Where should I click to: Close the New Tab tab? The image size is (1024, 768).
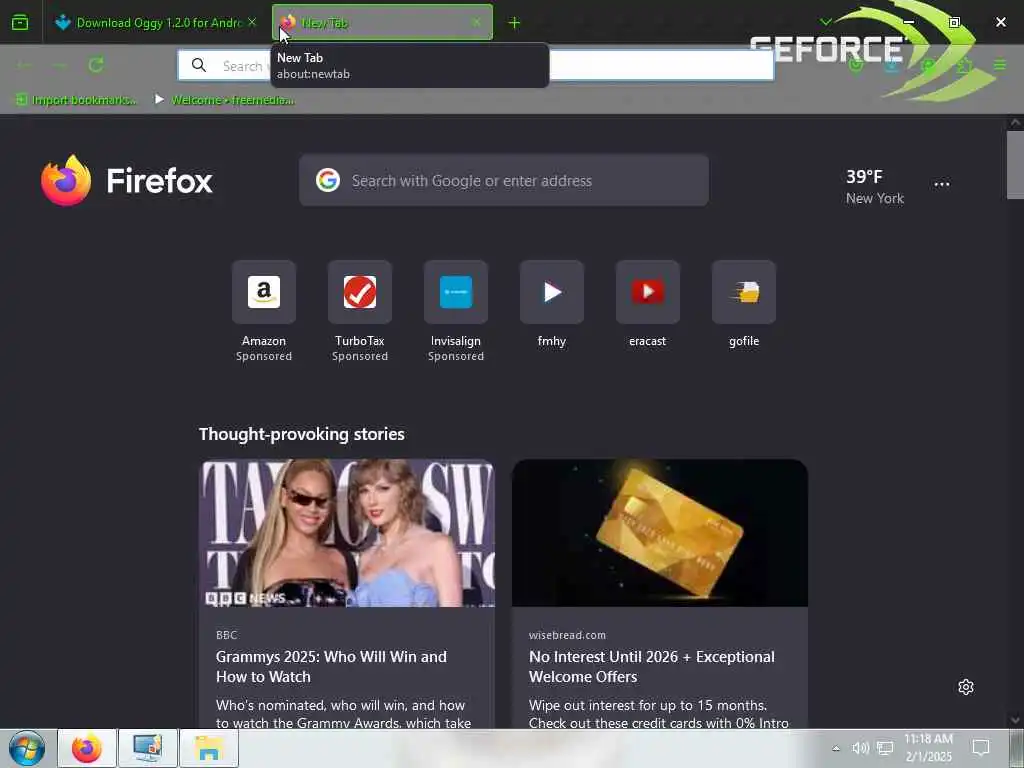(x=477, y=22)
